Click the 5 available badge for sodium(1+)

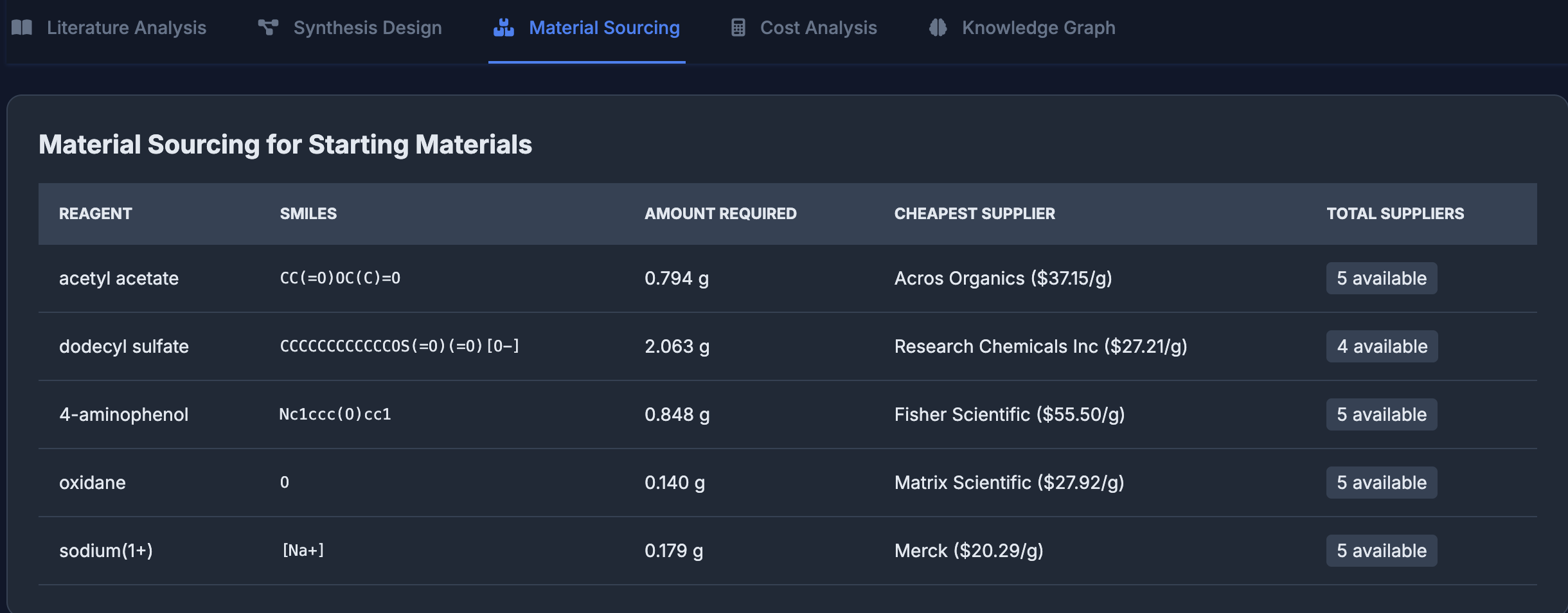tap(1380, 550)
